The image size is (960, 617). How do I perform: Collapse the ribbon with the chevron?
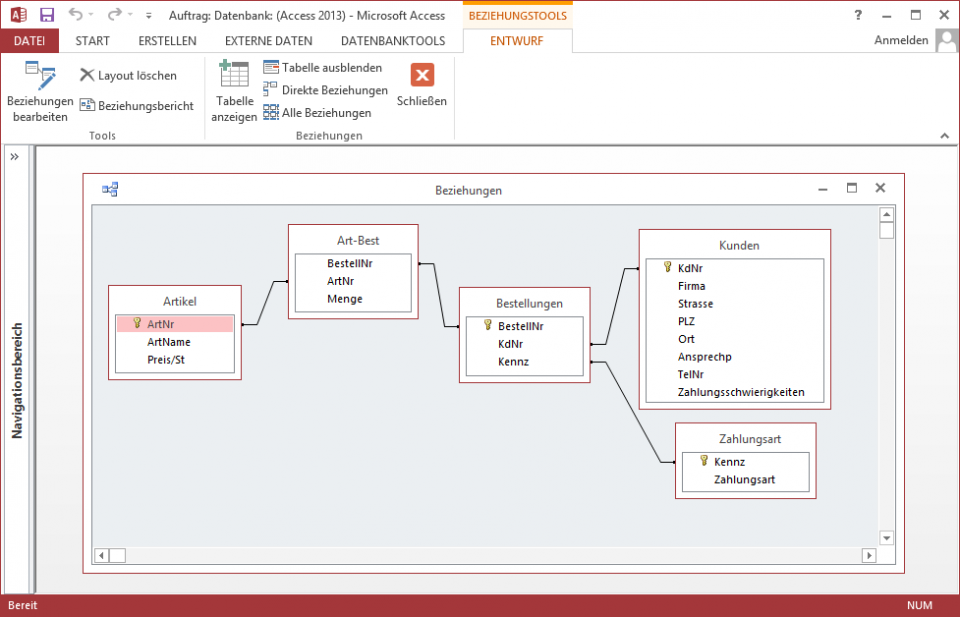(943, 135)
